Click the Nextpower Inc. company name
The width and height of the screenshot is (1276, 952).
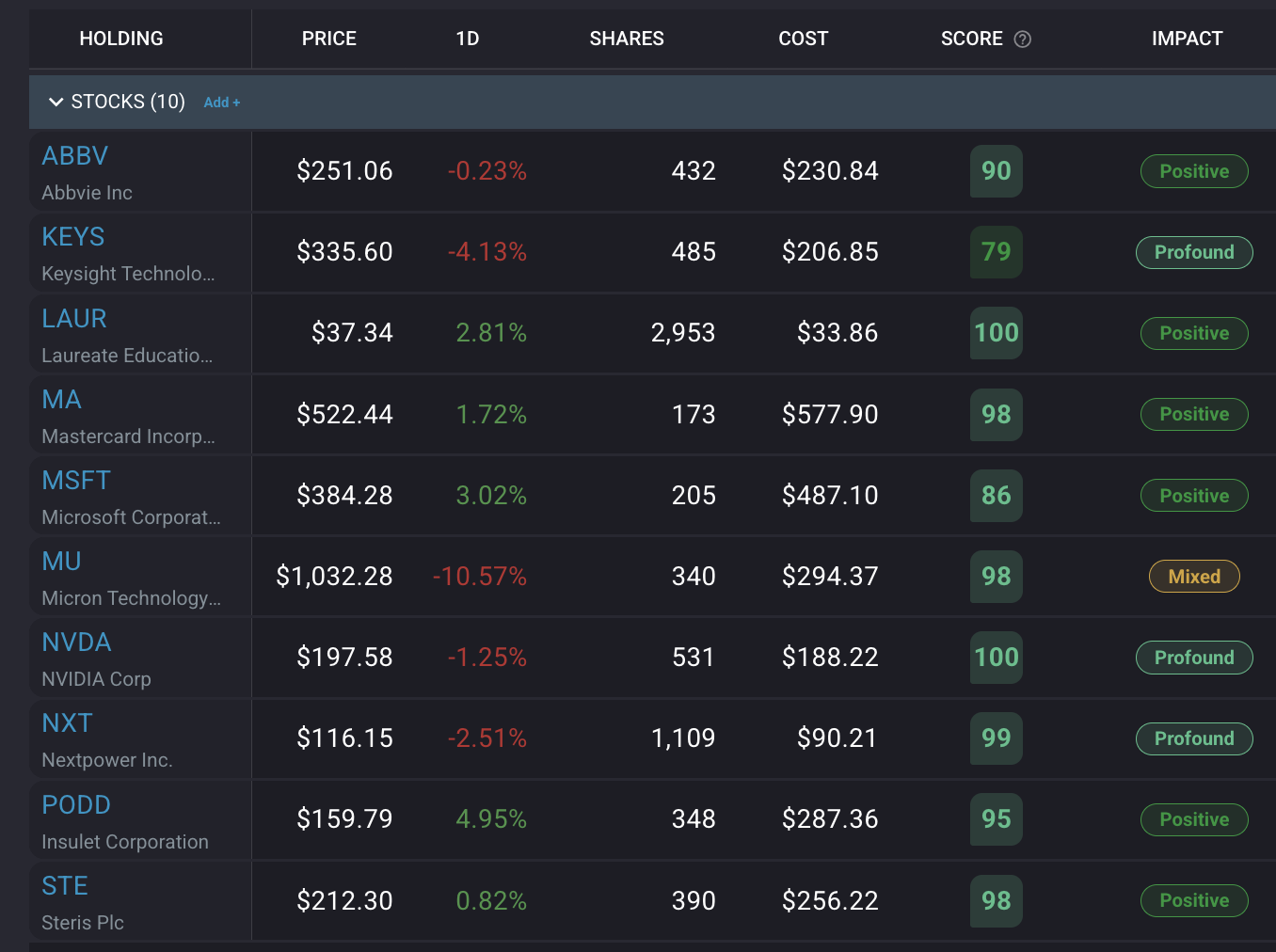[x=107, y=760]
